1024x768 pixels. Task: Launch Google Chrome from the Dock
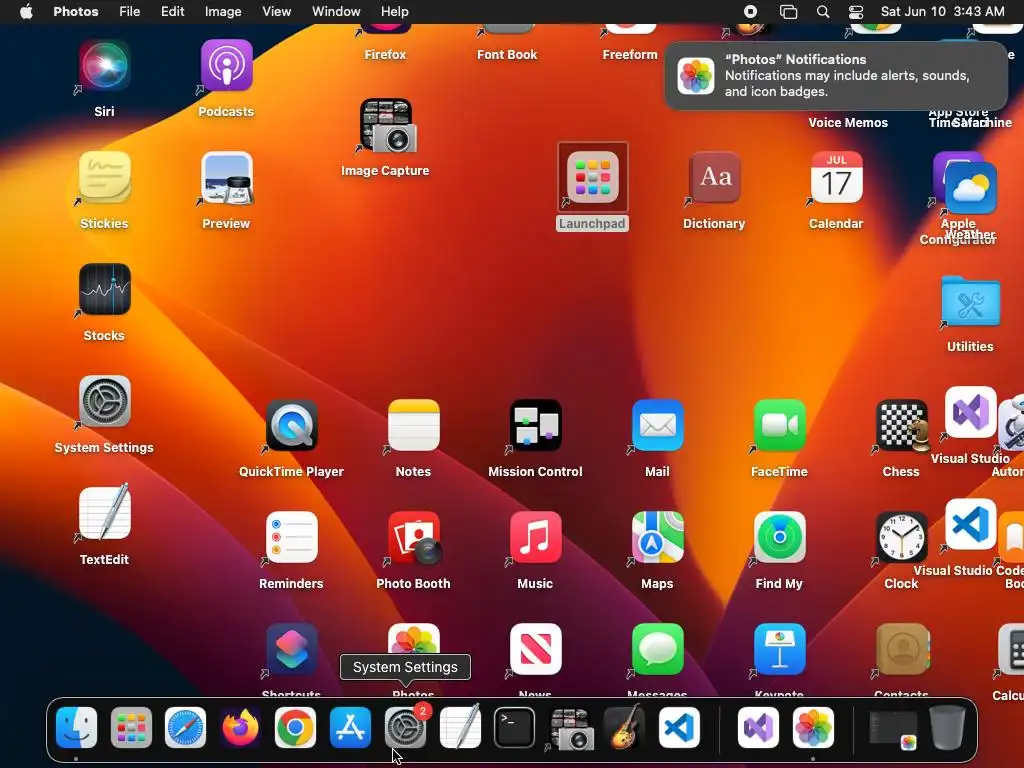295,728
